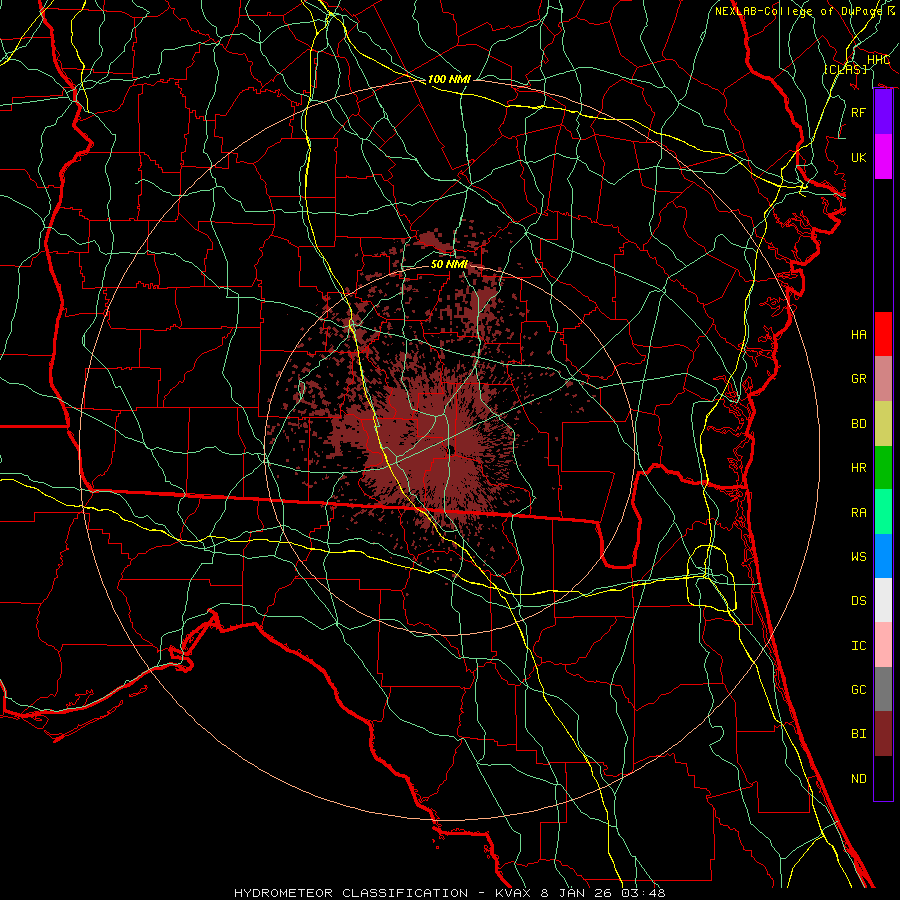Click the [CLAS] units label

(845, 69)
